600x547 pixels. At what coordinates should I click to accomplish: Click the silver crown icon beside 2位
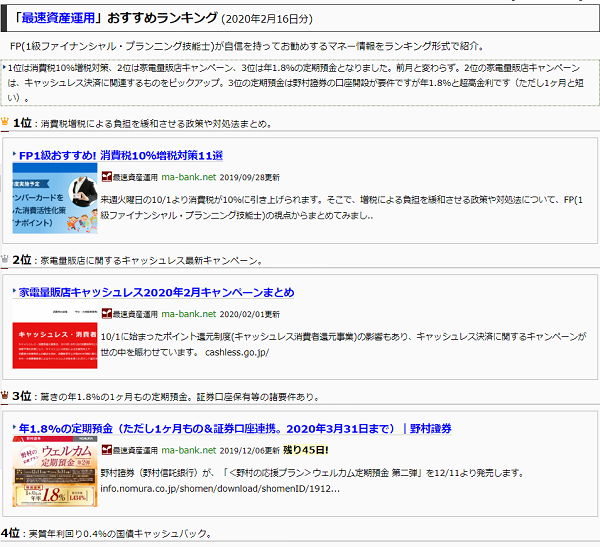5,259
